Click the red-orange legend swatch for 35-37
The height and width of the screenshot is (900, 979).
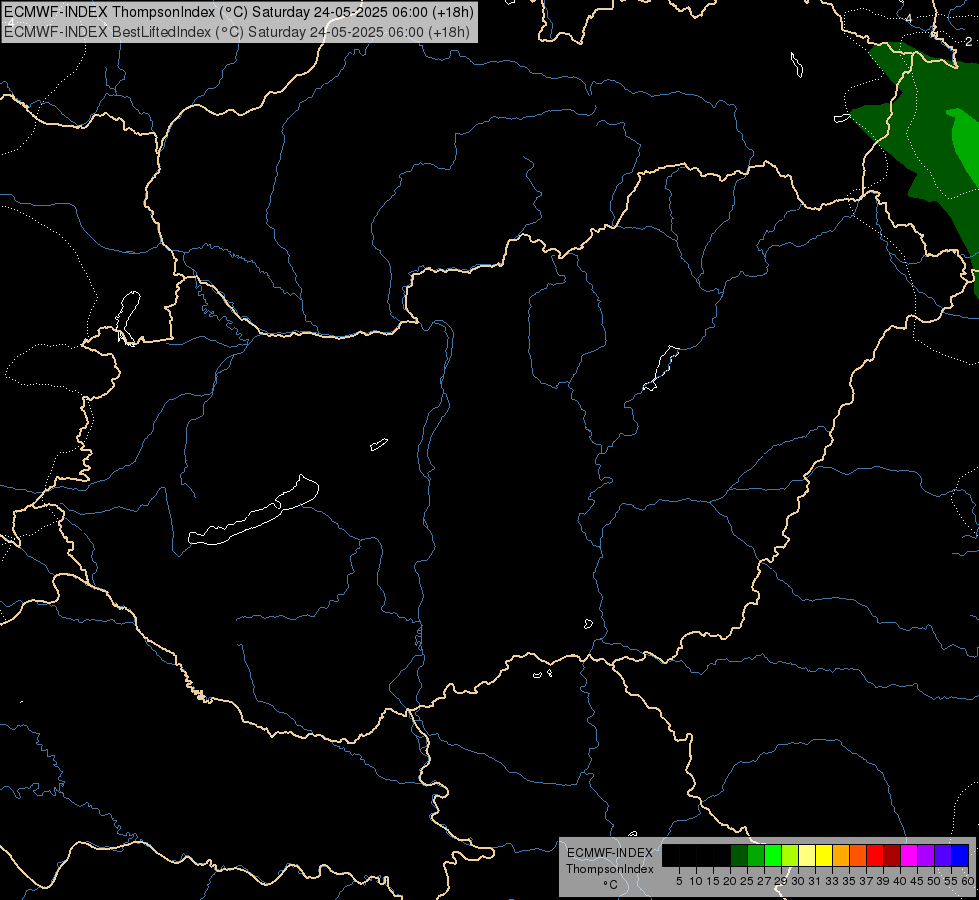(x=858, y=855)
